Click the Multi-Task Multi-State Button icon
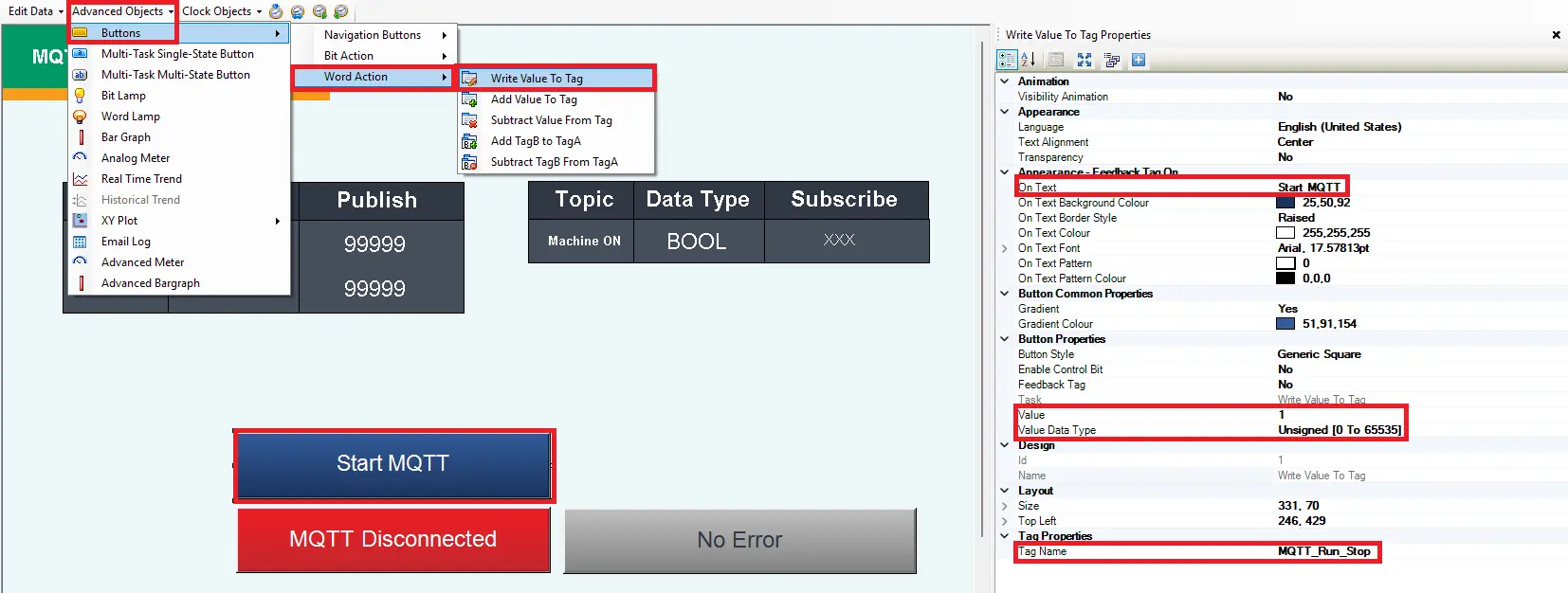Screen dimensions: 1568x593 pos(81,75)
